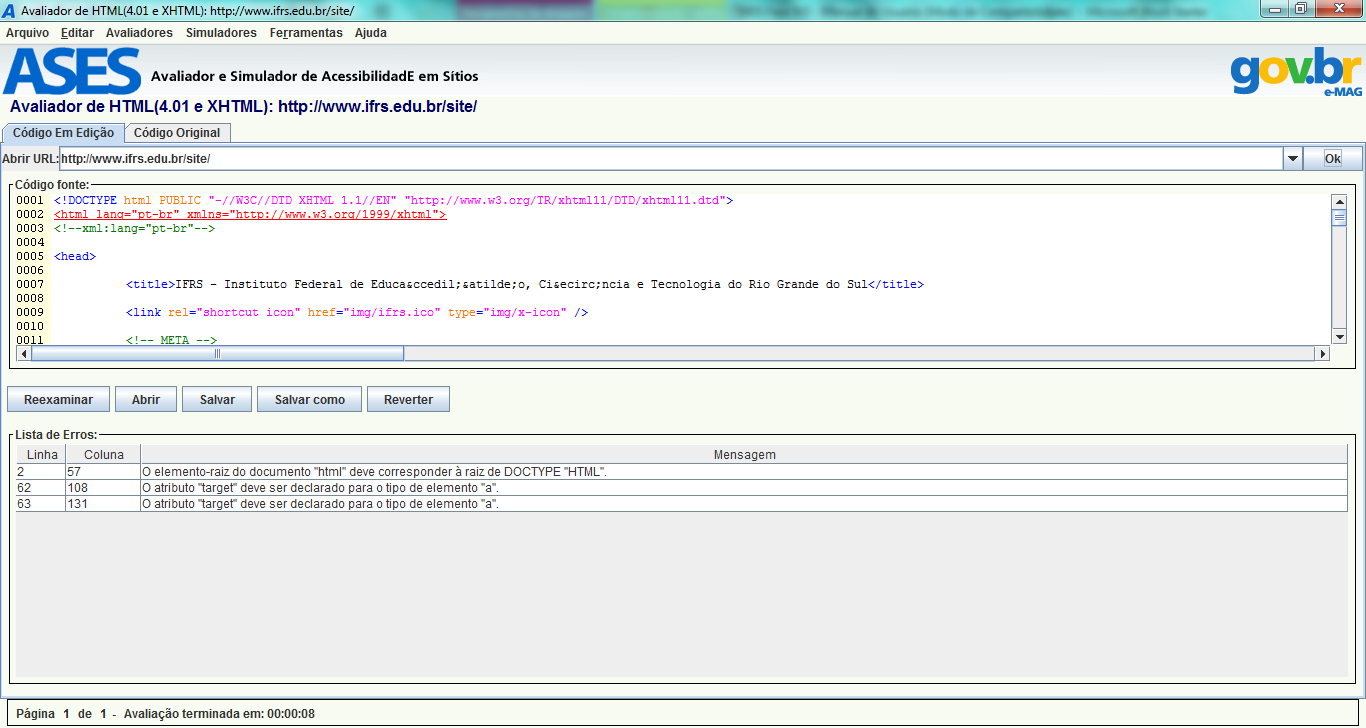Select line 62 target attribute error row
1366x728 pixels.
(682, 488)
